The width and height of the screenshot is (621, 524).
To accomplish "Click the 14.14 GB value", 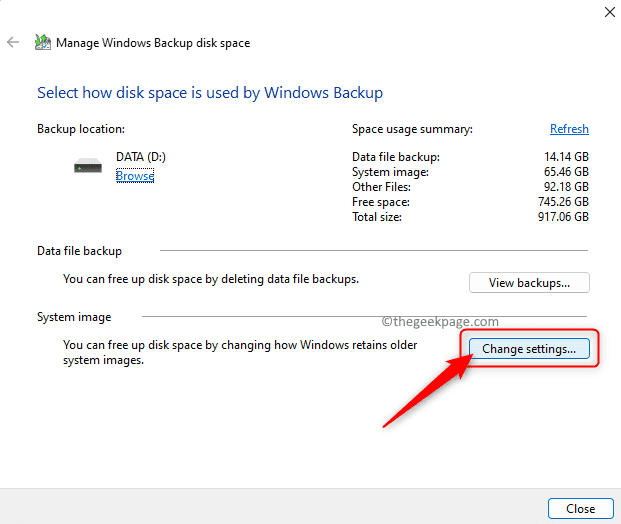I will point(566,157).
